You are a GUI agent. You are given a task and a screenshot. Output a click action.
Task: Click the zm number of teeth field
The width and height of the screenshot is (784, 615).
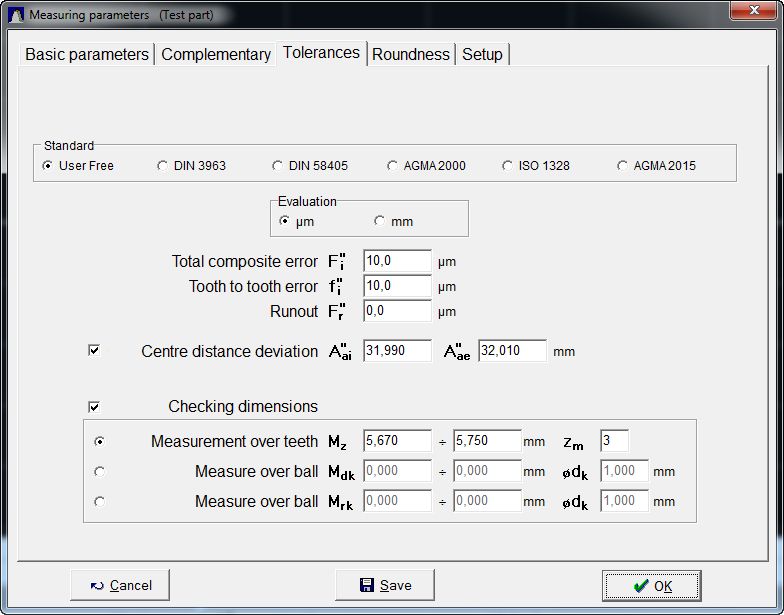(x=614, y=441)
